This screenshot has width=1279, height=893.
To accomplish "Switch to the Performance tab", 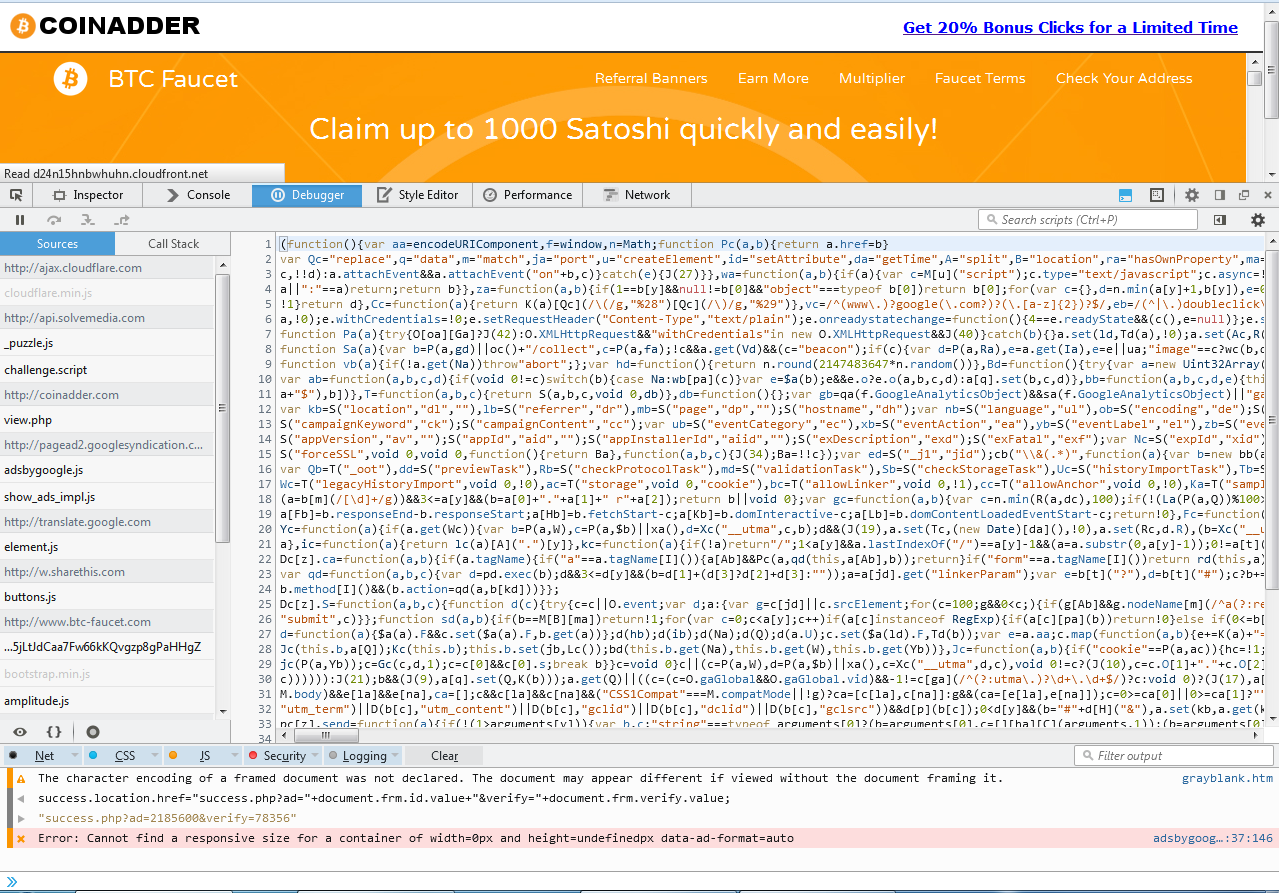I will pyautogui.click(x=528, y=195).
